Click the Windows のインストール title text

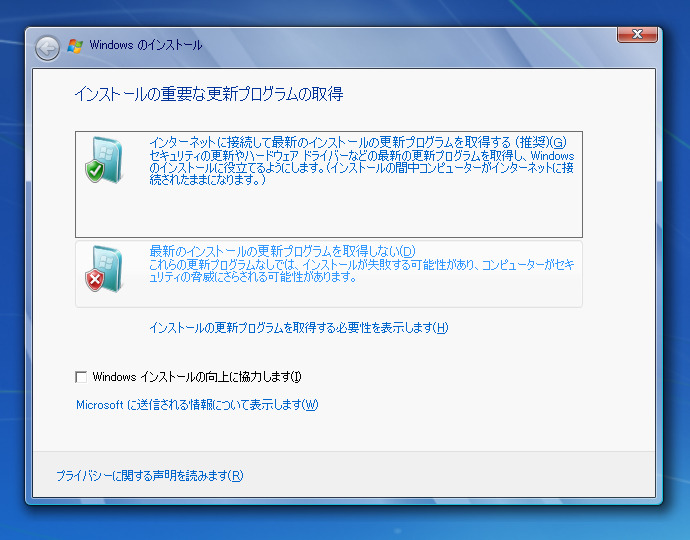point(146,45)
